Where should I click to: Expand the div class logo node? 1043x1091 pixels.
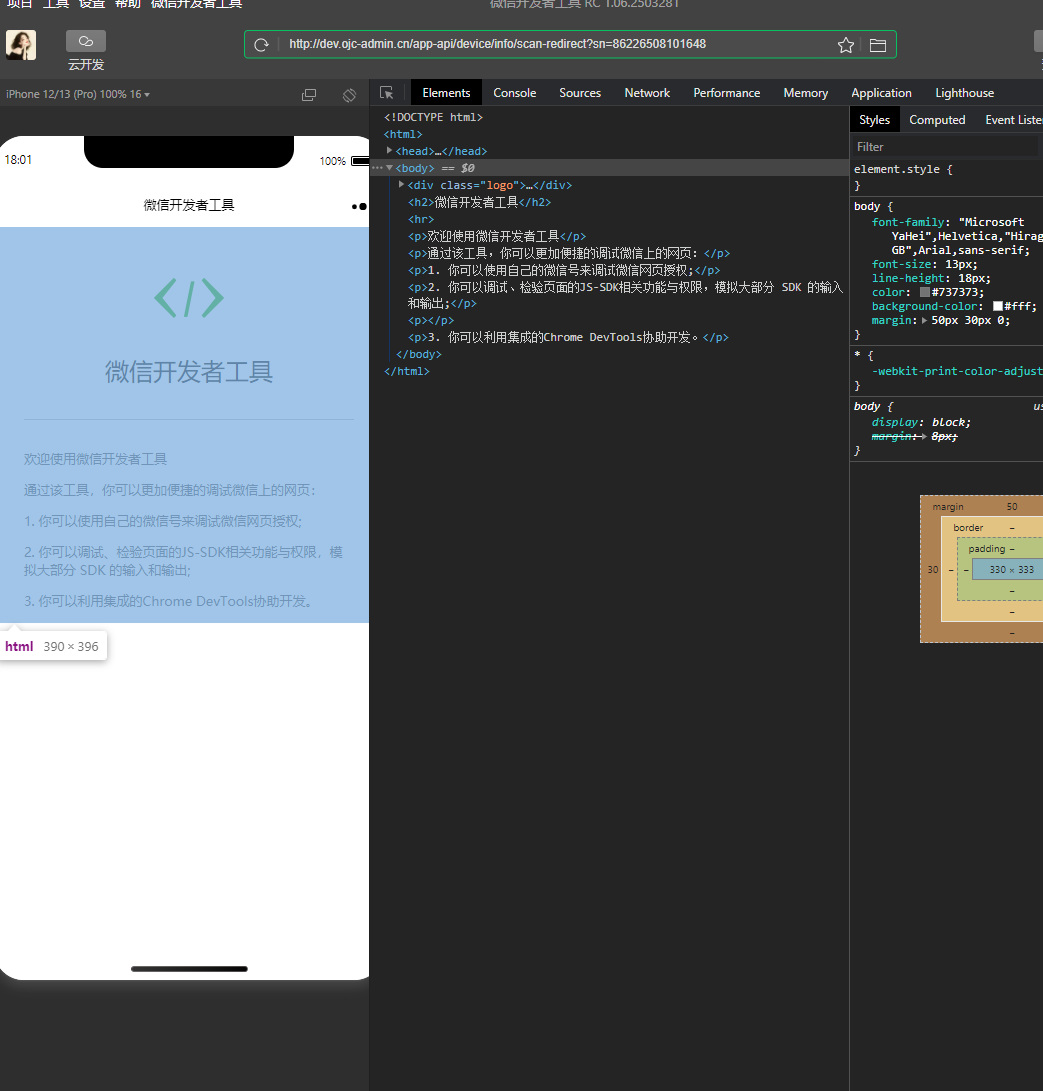[x=401, y=184]
